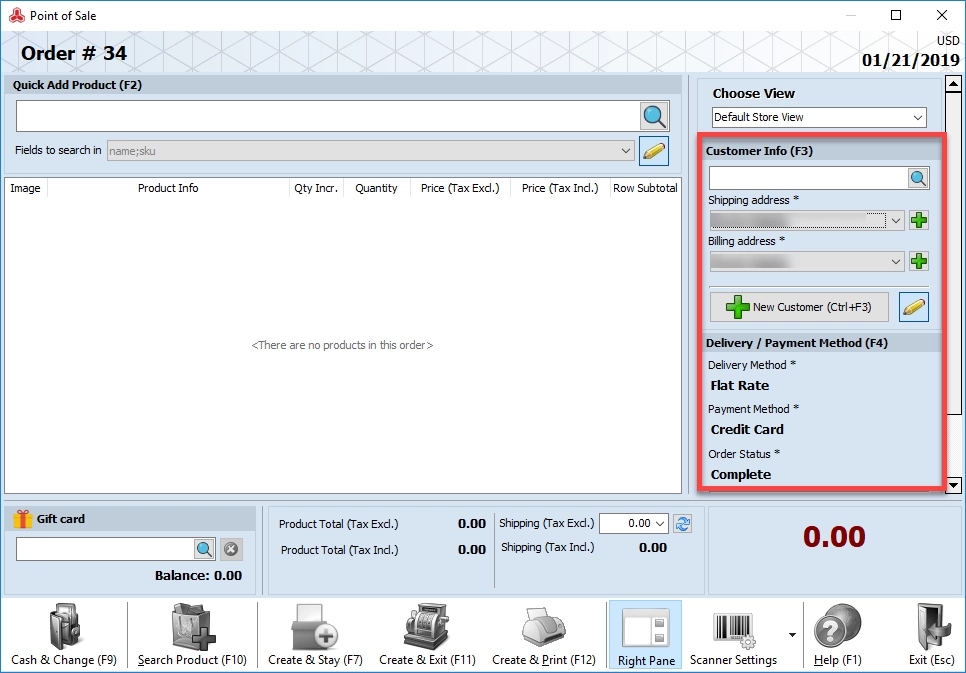Click right pane scrollbar up arrow
This screenshot has width=966, height=673.
tap(953, 84)
